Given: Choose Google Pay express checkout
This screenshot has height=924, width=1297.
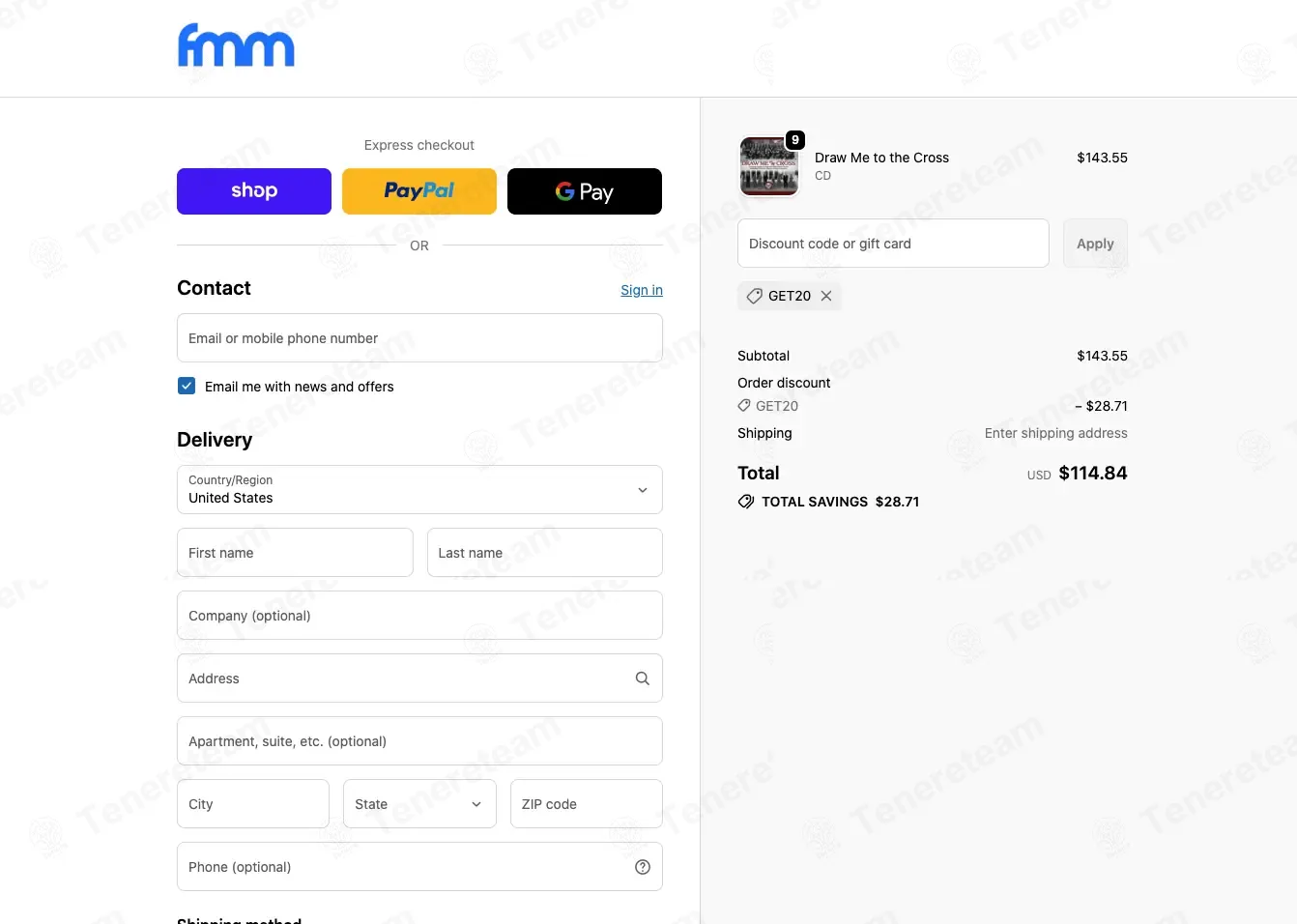Looking at the screenshot, I should 585,191.
